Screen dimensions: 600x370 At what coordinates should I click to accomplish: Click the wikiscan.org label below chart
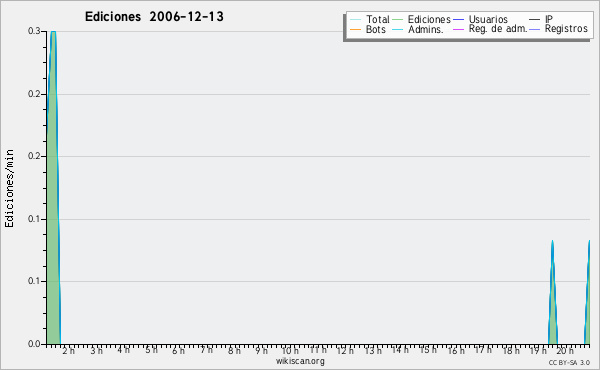point(300,361)
